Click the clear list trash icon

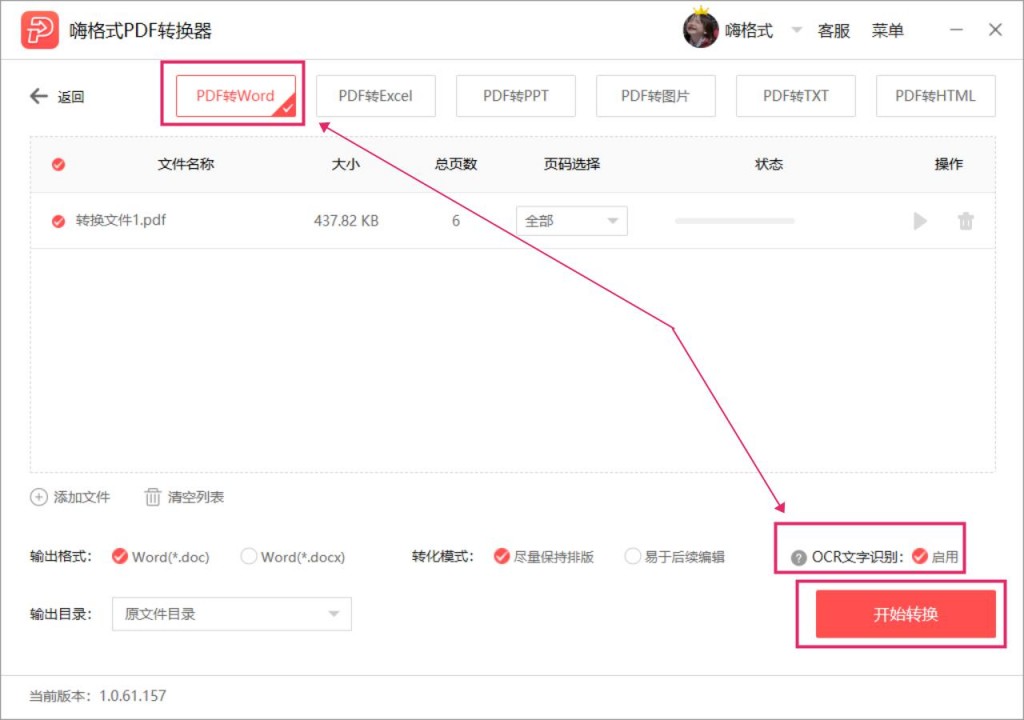pos(152,497)
